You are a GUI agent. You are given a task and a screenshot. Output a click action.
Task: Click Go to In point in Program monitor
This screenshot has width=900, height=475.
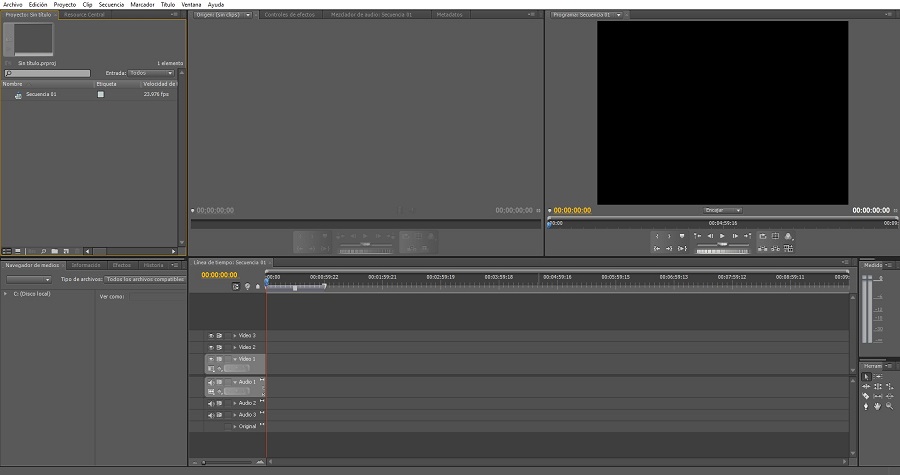pyautogui.click(x=657, y=248)
